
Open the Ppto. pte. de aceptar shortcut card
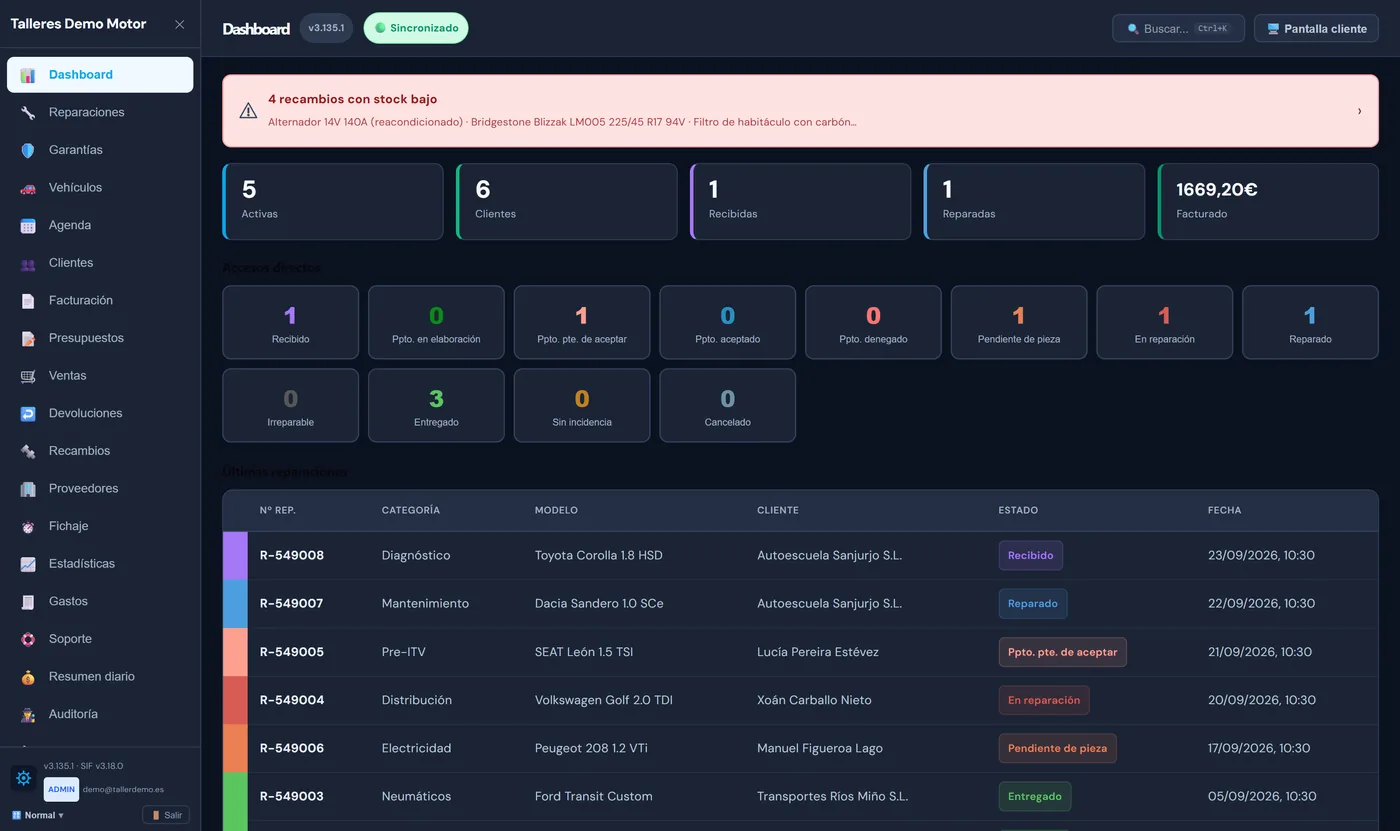point(582,322)
